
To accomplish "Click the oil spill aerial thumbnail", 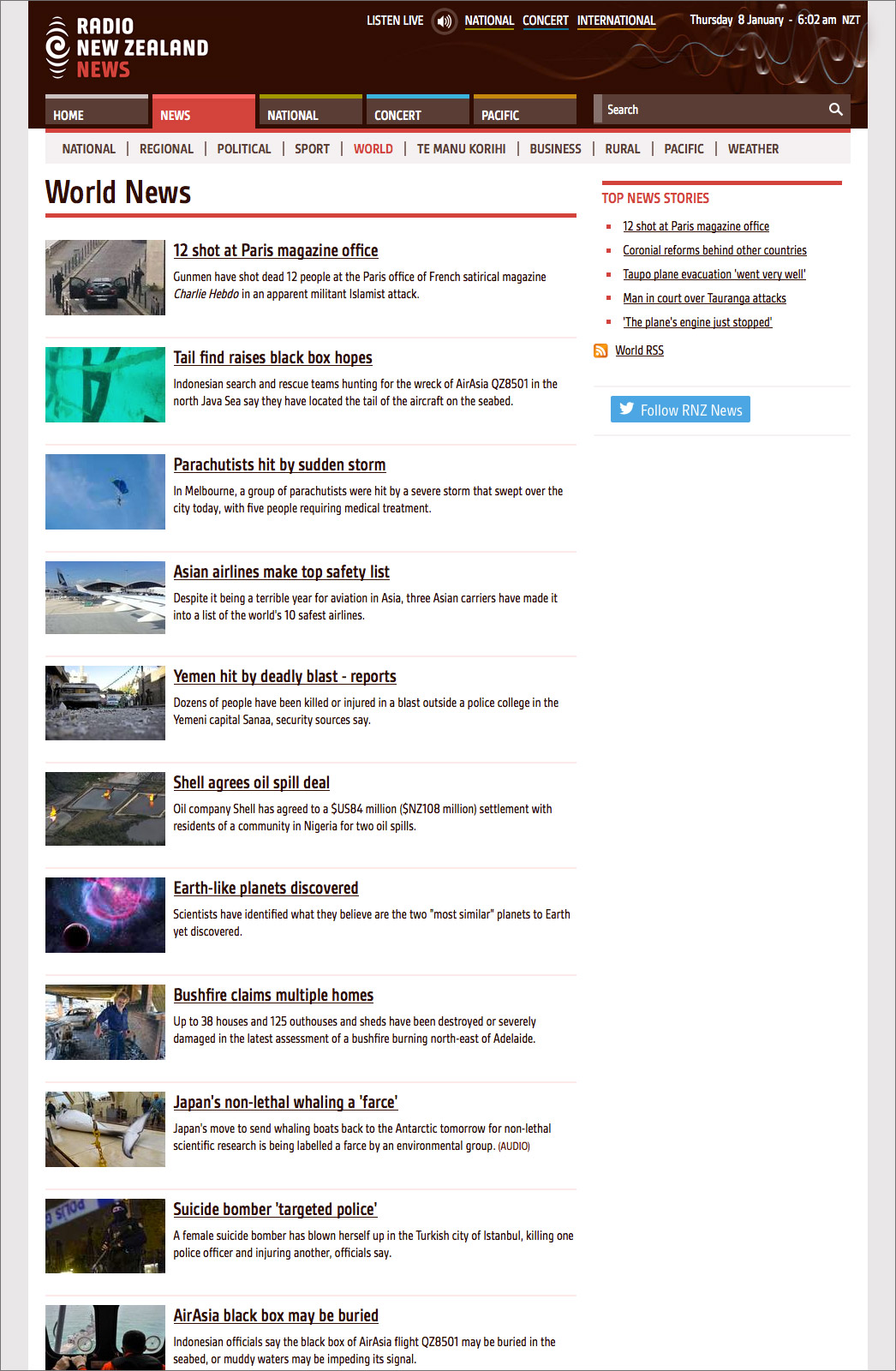I will point(105,809).
